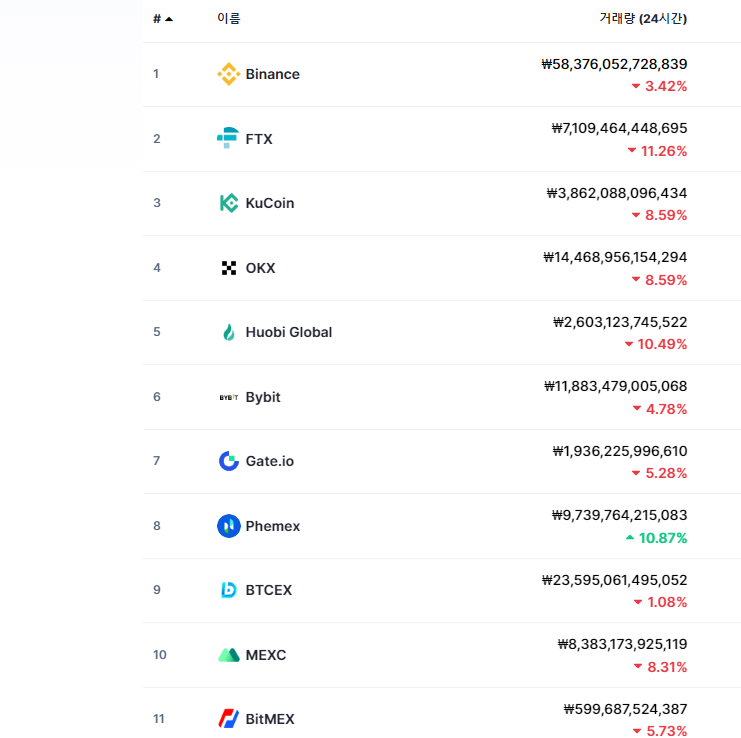Screen dimensions: 741x738
Task: Click the Phemex logo icon
Action: pos(228,526)
